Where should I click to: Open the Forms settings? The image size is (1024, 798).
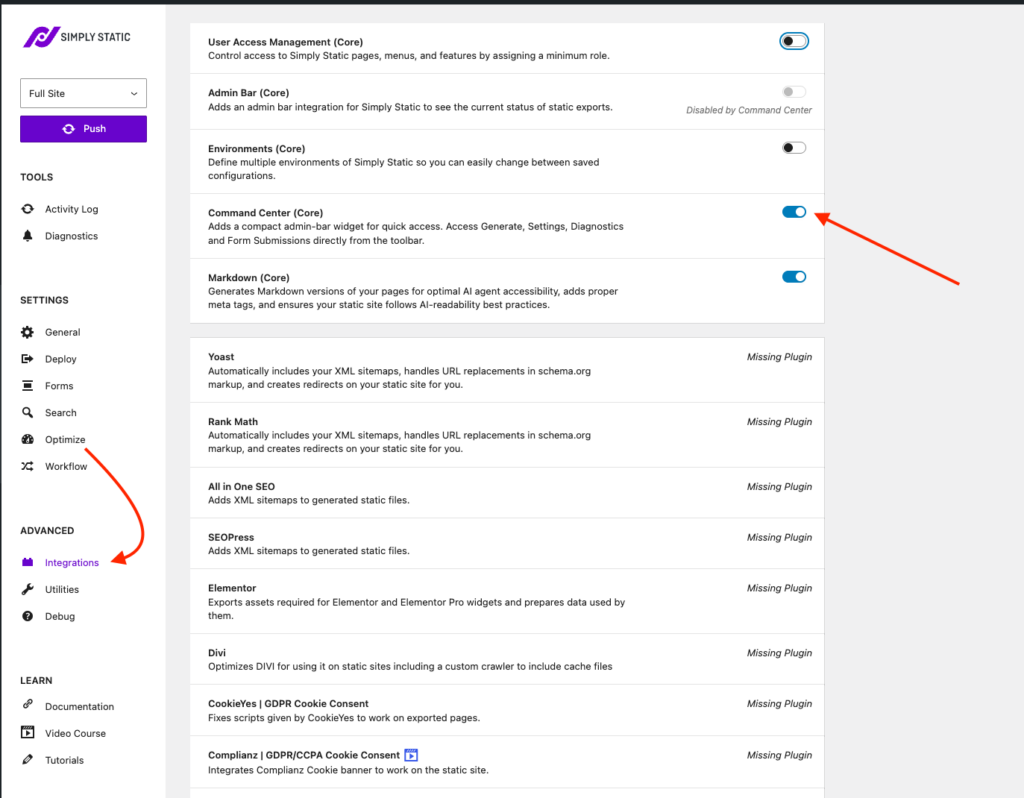(58, 385)
